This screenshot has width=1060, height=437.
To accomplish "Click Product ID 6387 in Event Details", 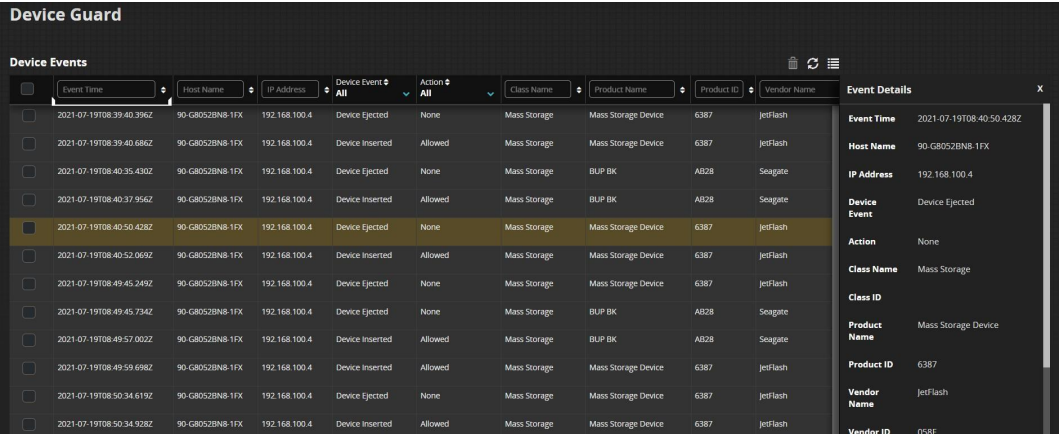I will 927,365.
